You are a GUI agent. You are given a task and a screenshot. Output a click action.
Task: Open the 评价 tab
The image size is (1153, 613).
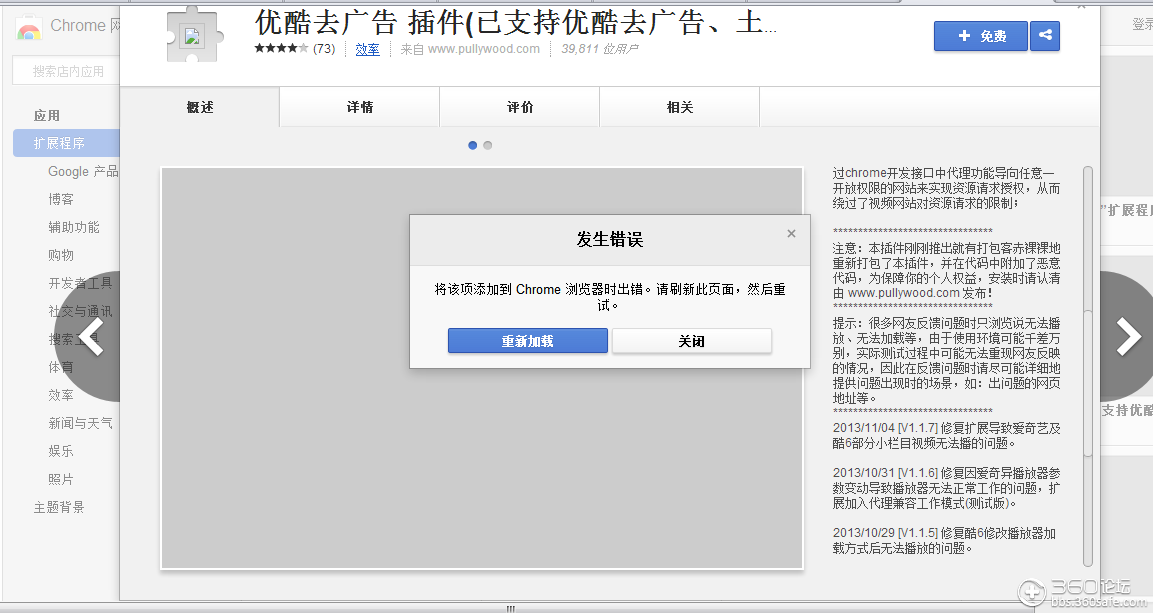coord(518,105)
